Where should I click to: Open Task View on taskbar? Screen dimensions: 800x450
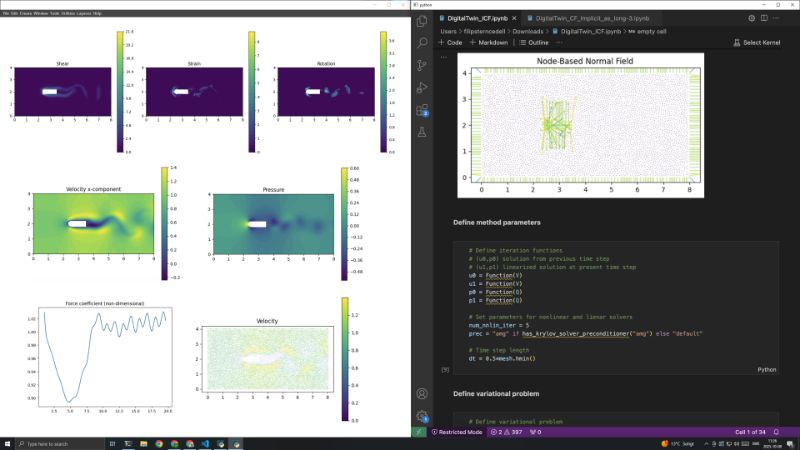(112, 444)
